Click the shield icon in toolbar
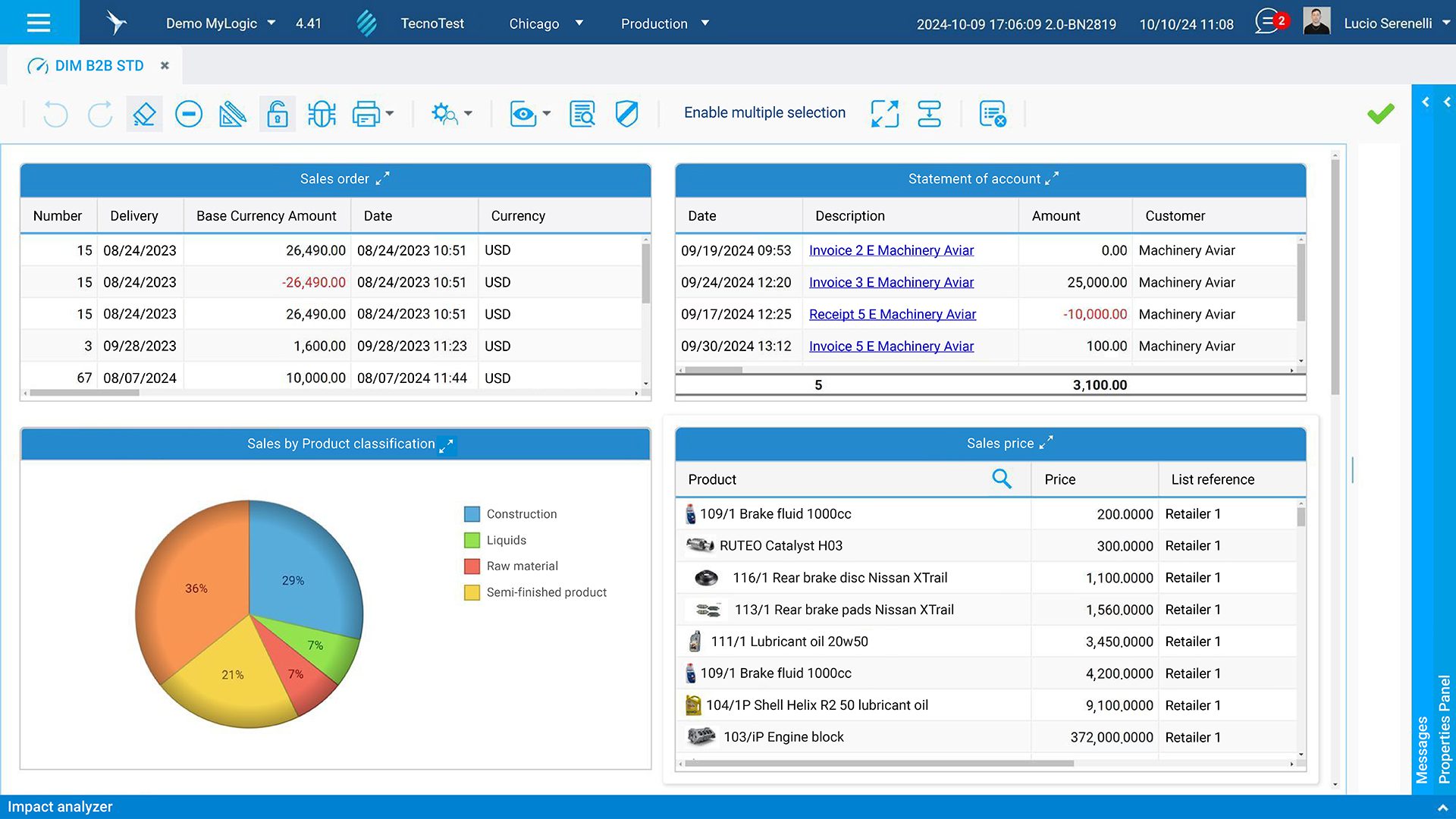The width and height of the screenshot is (1456, 819). click(626, 115)
